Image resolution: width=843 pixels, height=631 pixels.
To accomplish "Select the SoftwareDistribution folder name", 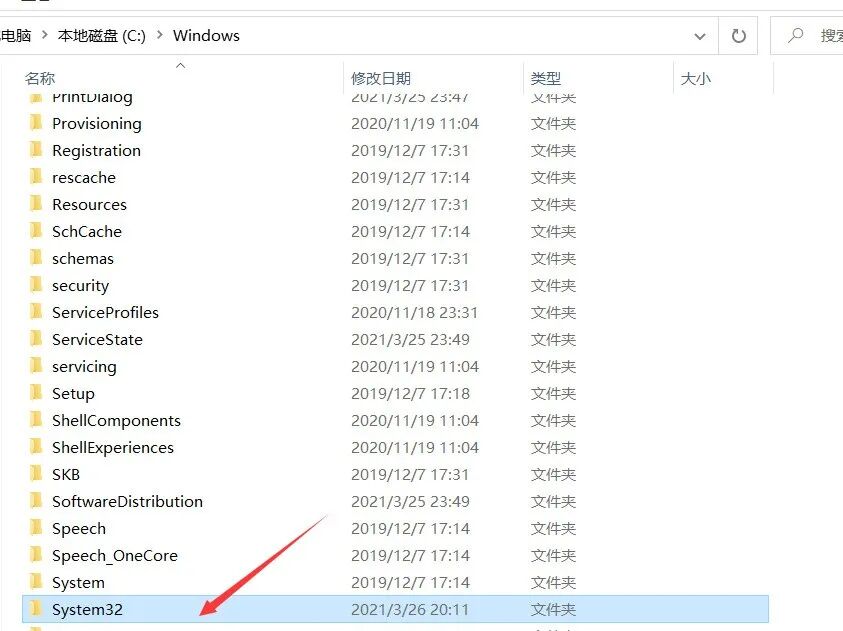I will click(x=127, y=501).
